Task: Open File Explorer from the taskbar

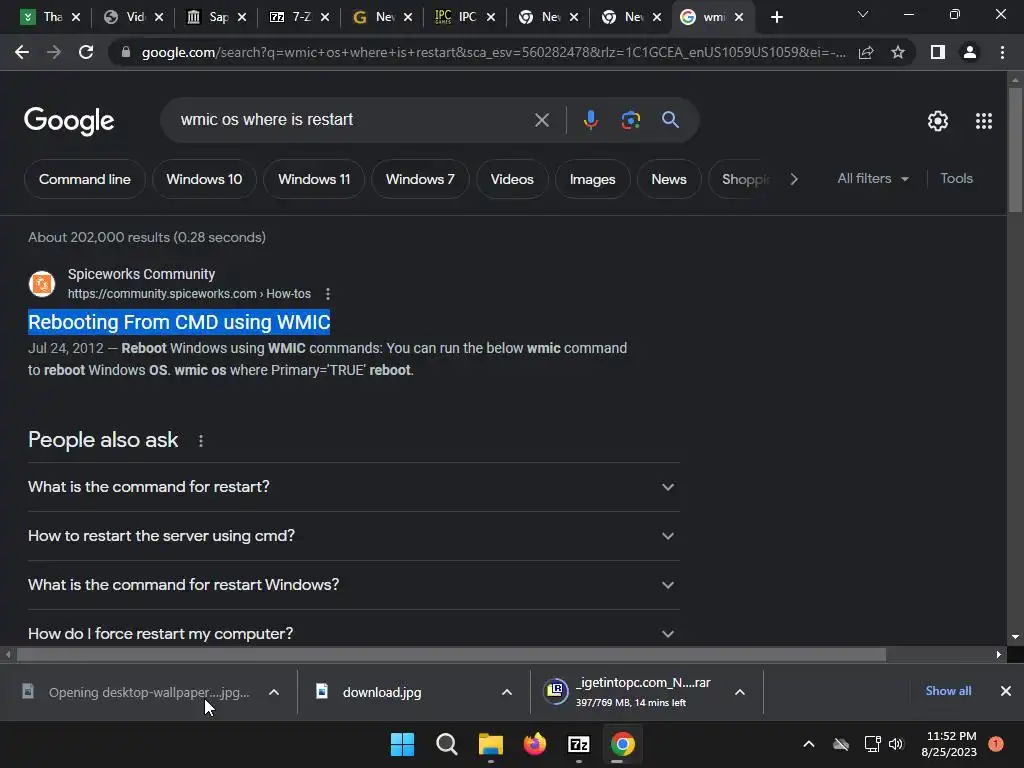Action: pyautogui.click(x=490, y=744)
